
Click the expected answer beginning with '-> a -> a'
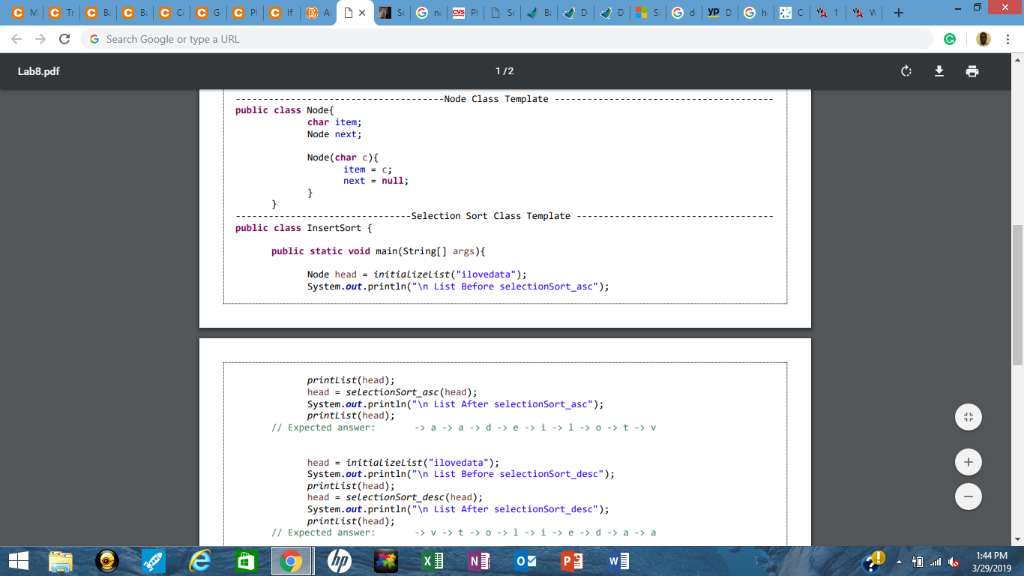click(x=536, y=428)
